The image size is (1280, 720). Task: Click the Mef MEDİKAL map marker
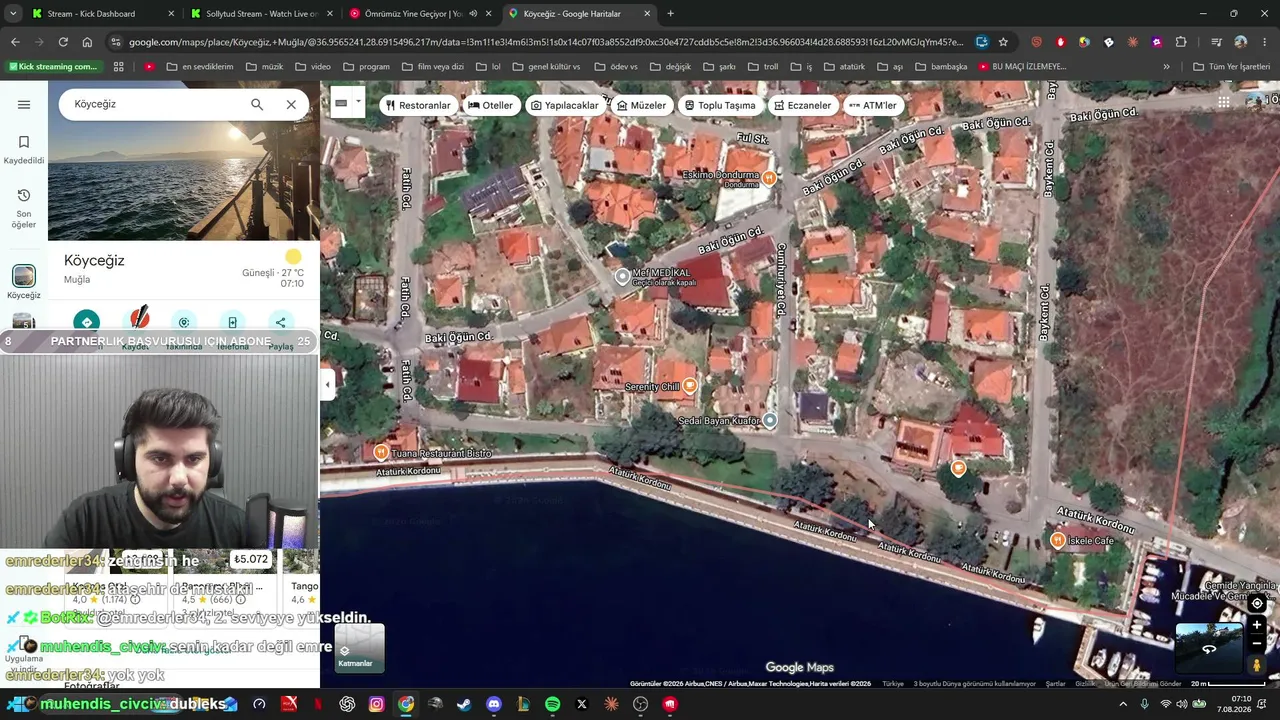[622, 277]
